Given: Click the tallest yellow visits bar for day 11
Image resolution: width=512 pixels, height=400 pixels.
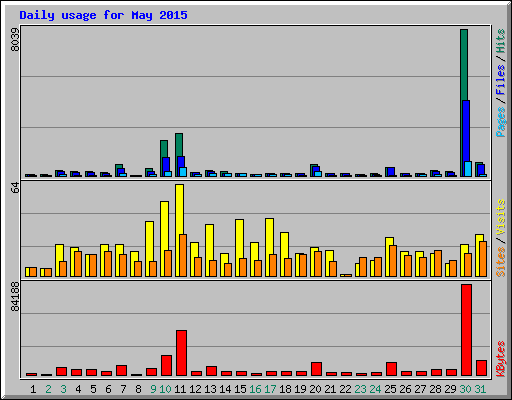Looking at the screenshot, I should point(179,210).
